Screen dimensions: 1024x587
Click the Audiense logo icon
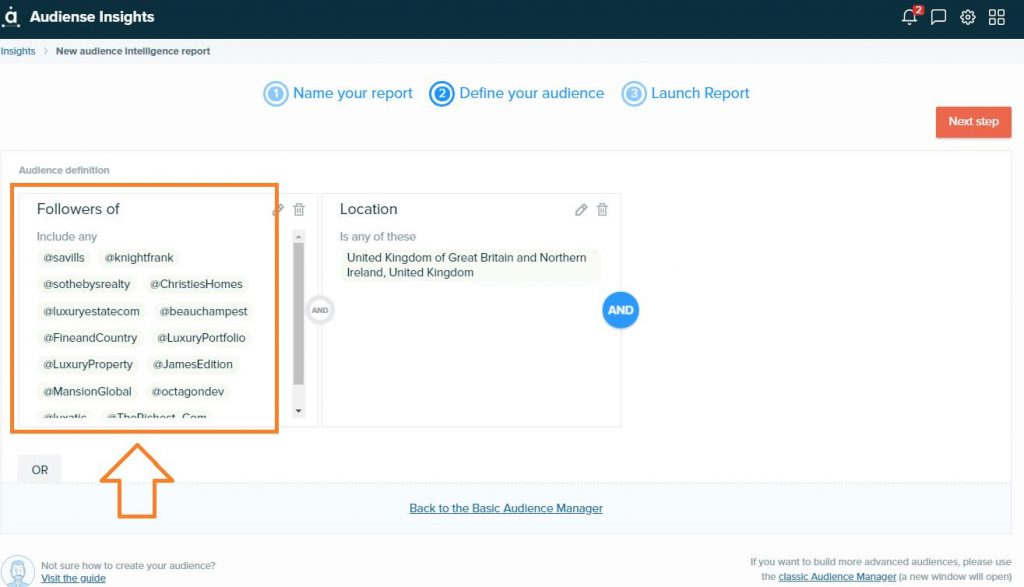click(x=12, y=17)
